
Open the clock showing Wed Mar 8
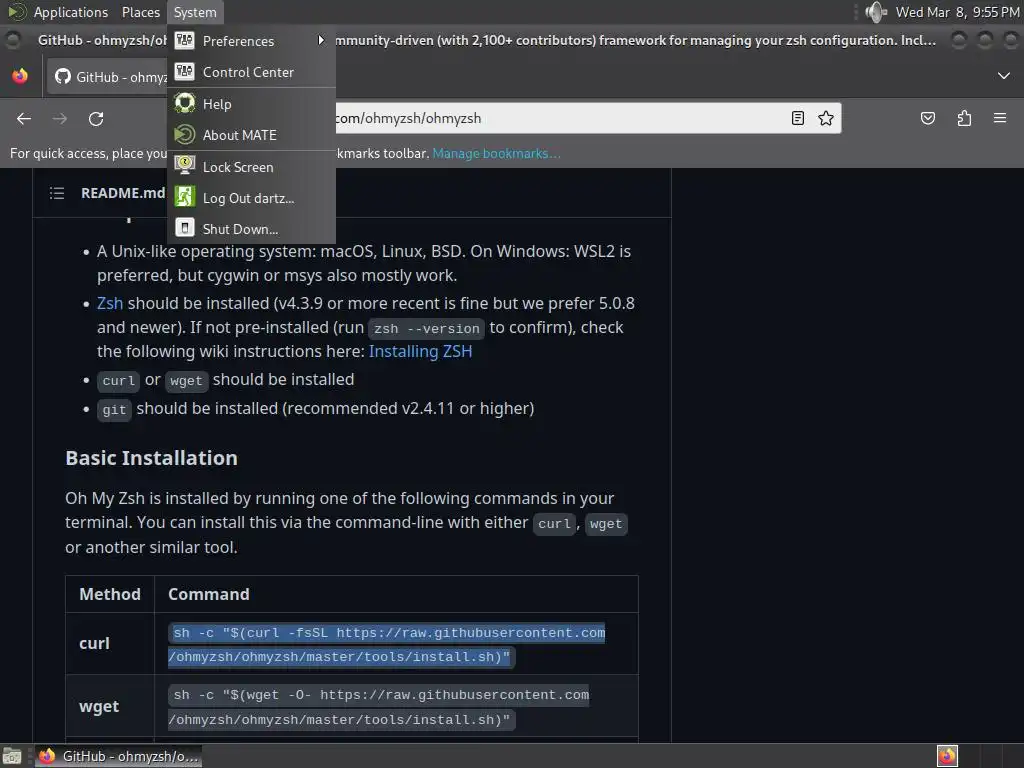pyautogui.click(x=957, y=12)
